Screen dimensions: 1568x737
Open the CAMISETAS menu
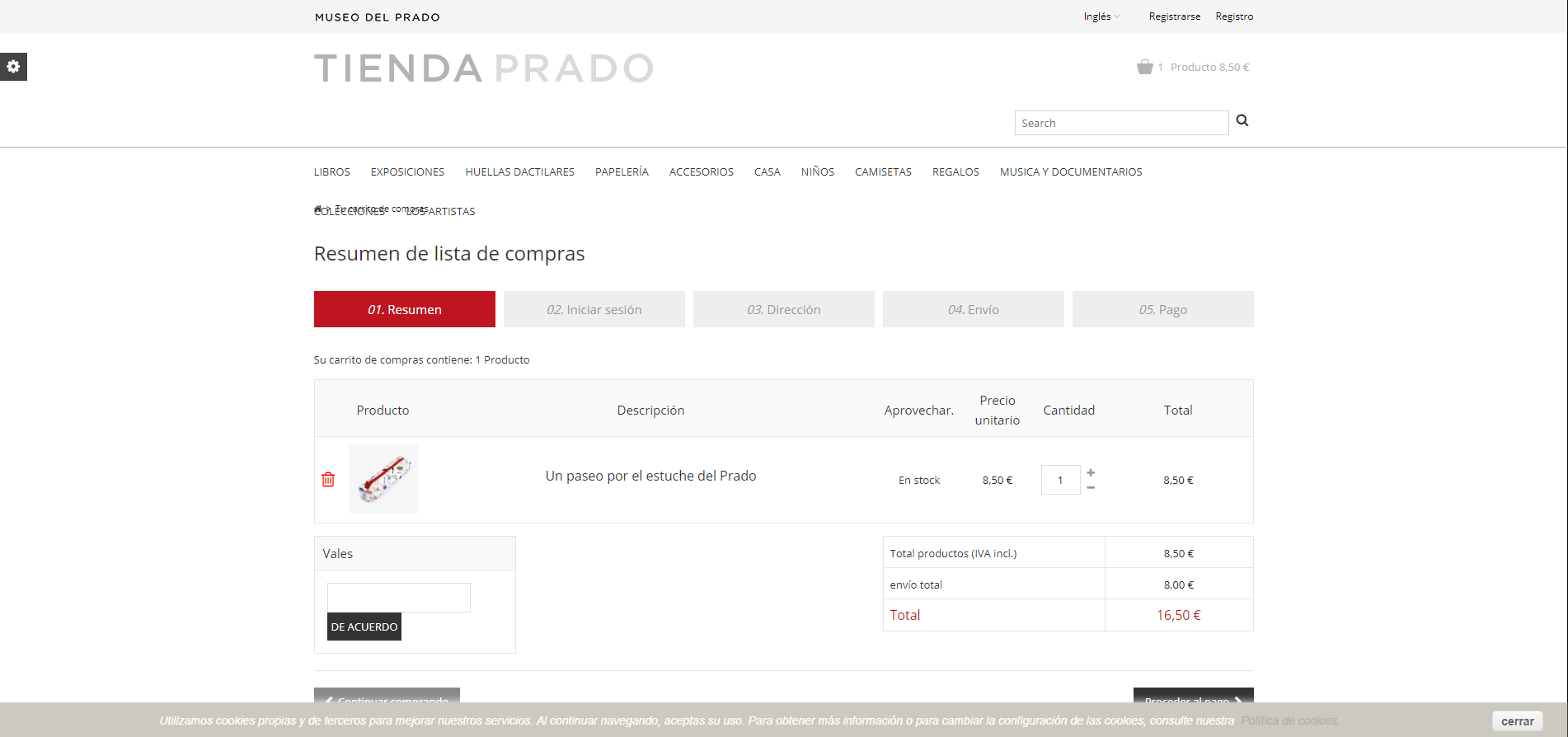click(883, 172)
